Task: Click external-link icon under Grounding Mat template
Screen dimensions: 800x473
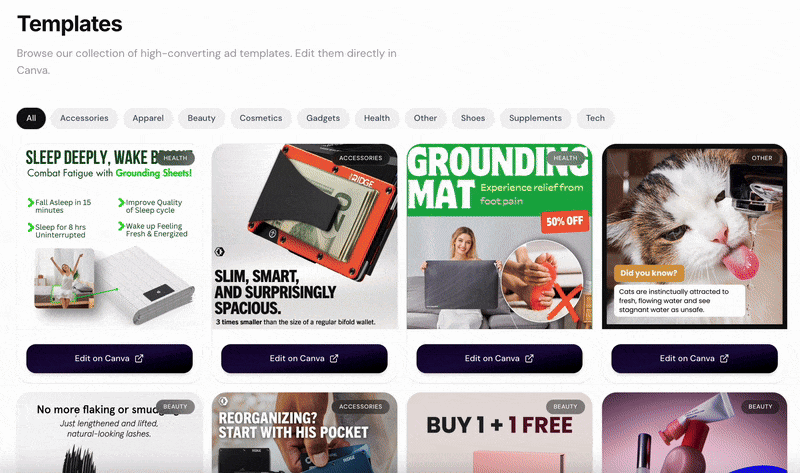Action: tap(529, 358)
